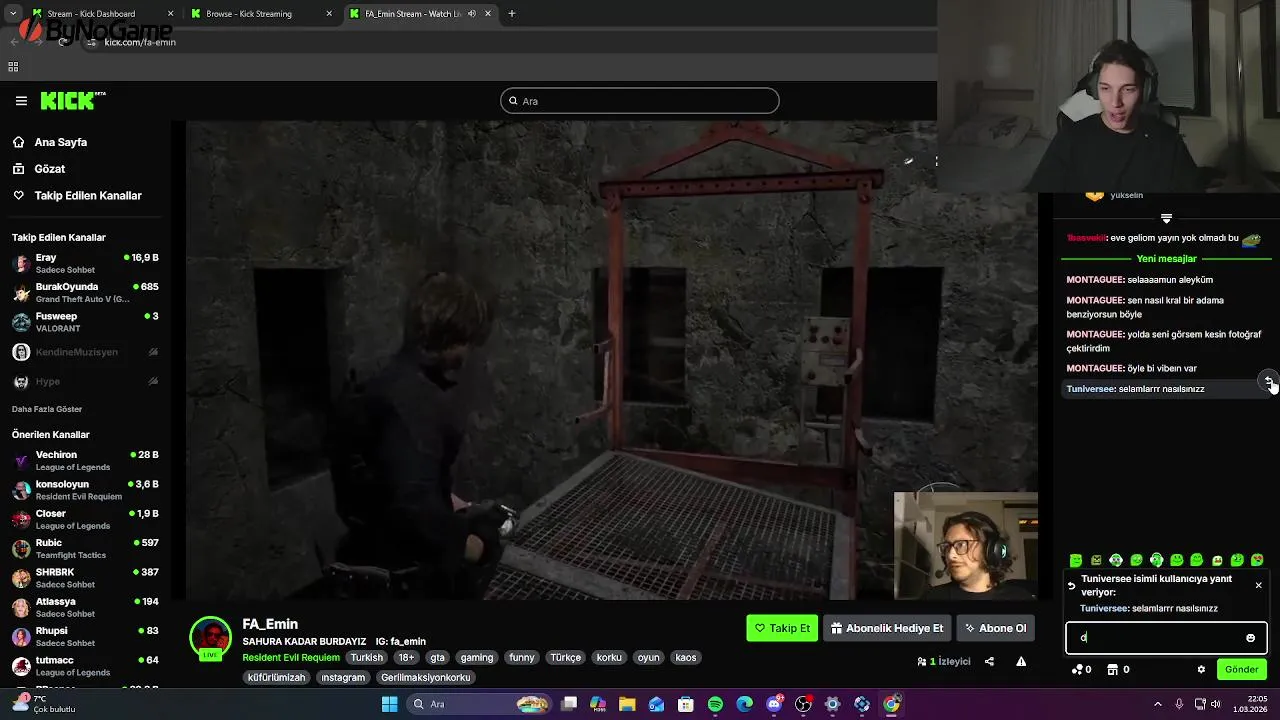Click the browser apps grid icon
Screen dimensions: 1280x720
click(x=13, y=67)
